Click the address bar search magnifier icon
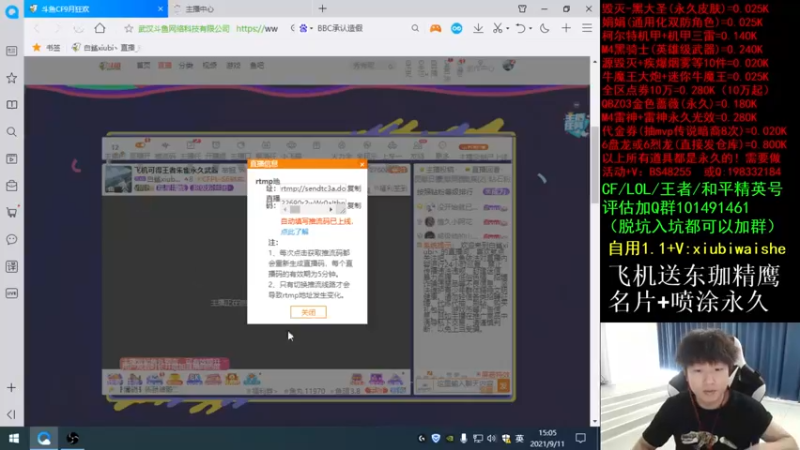This screenshot has width=800, height=450. click(x=415, y=29)
